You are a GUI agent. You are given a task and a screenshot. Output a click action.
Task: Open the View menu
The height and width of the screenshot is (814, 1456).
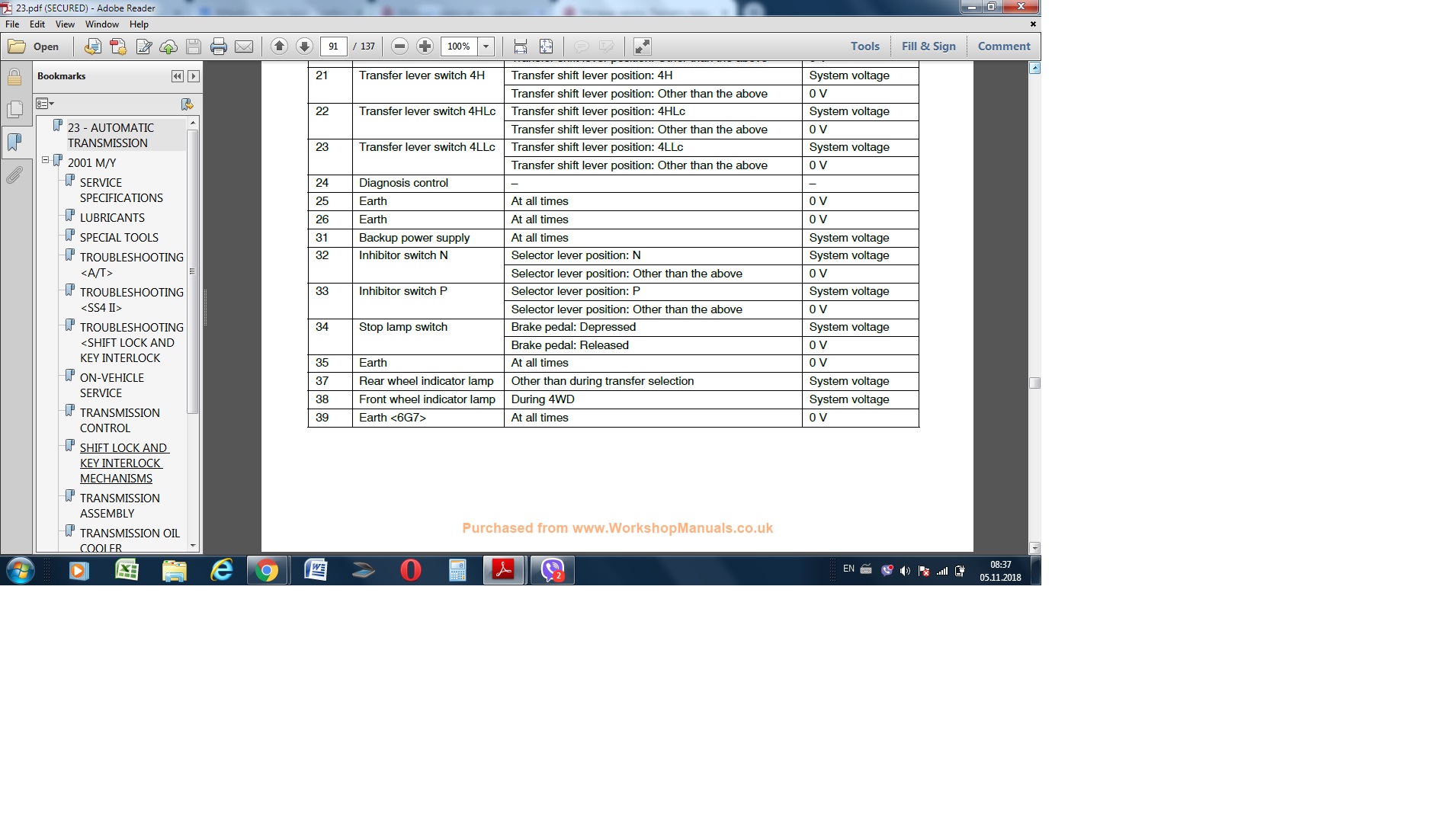coord(65,24)
